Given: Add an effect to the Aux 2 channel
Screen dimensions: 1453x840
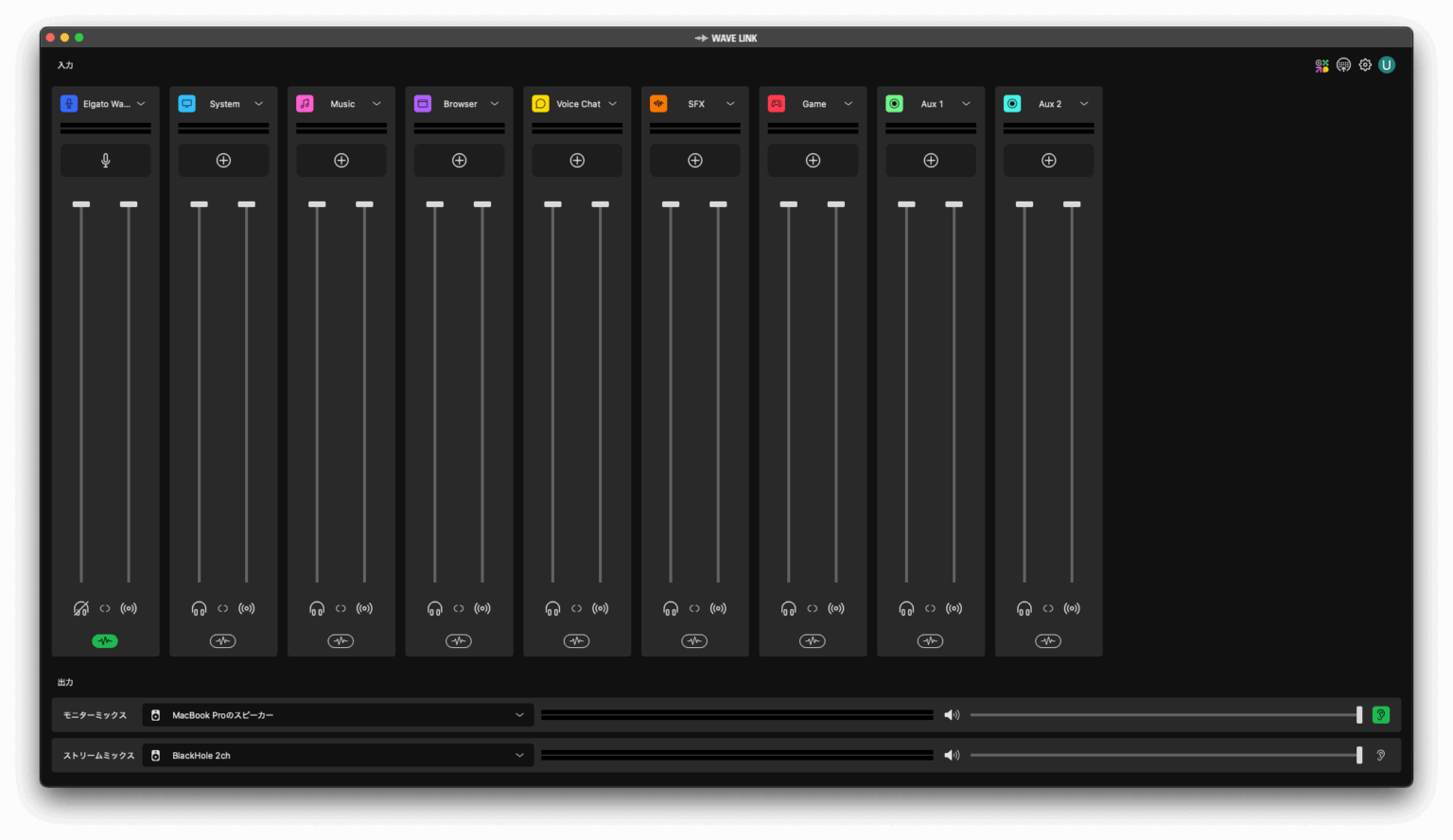Looking at the screenshot, I should click(1048, 160).
